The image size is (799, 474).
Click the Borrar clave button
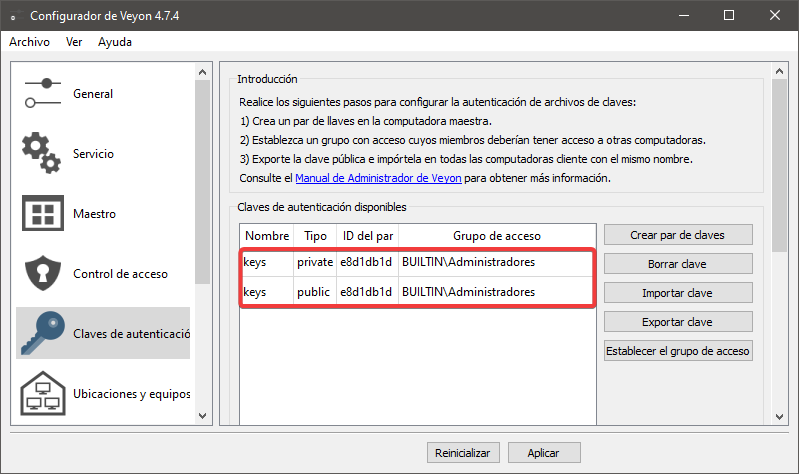[678, 264]
